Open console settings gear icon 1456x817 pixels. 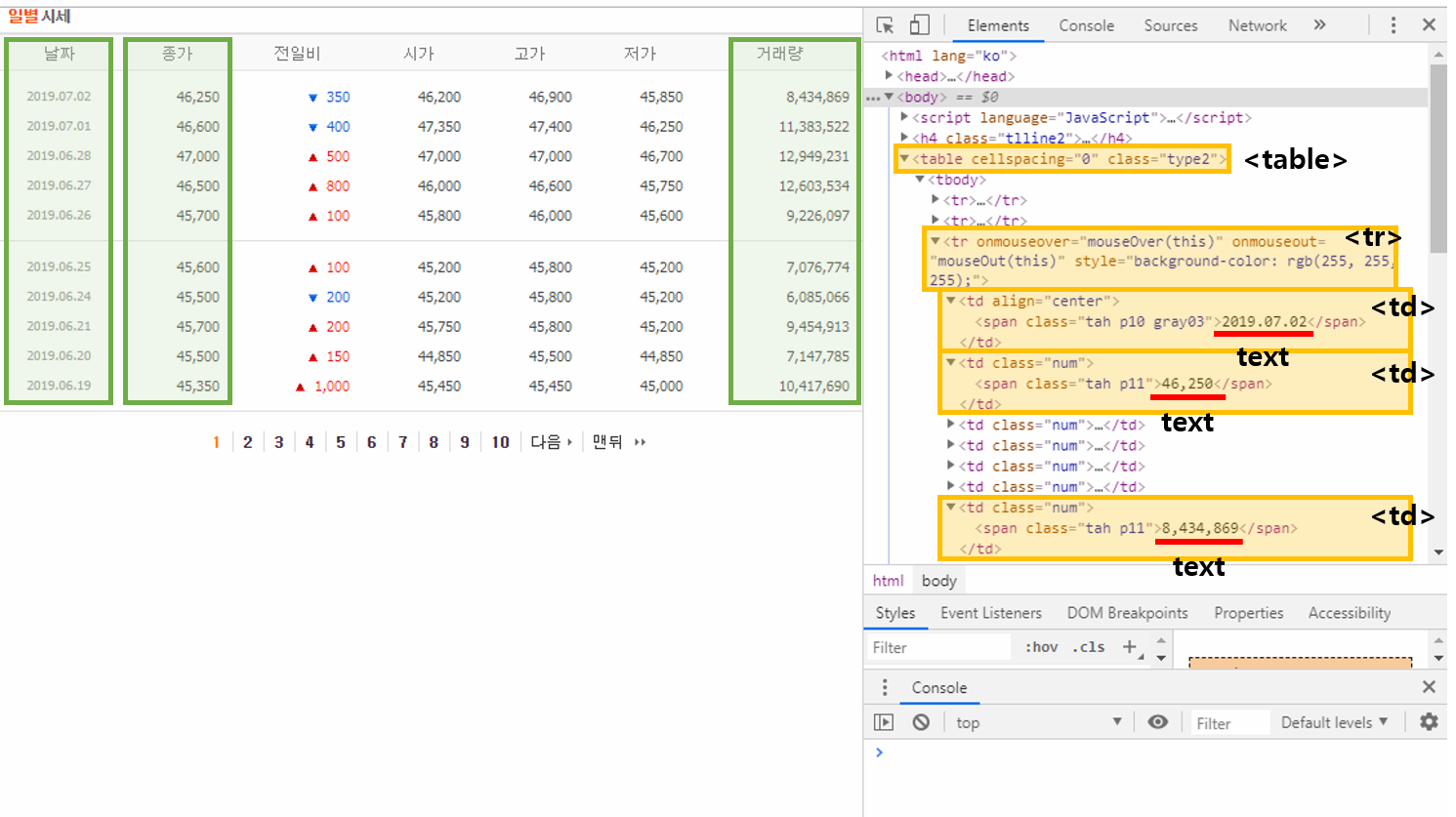(x=1429, y=721)
